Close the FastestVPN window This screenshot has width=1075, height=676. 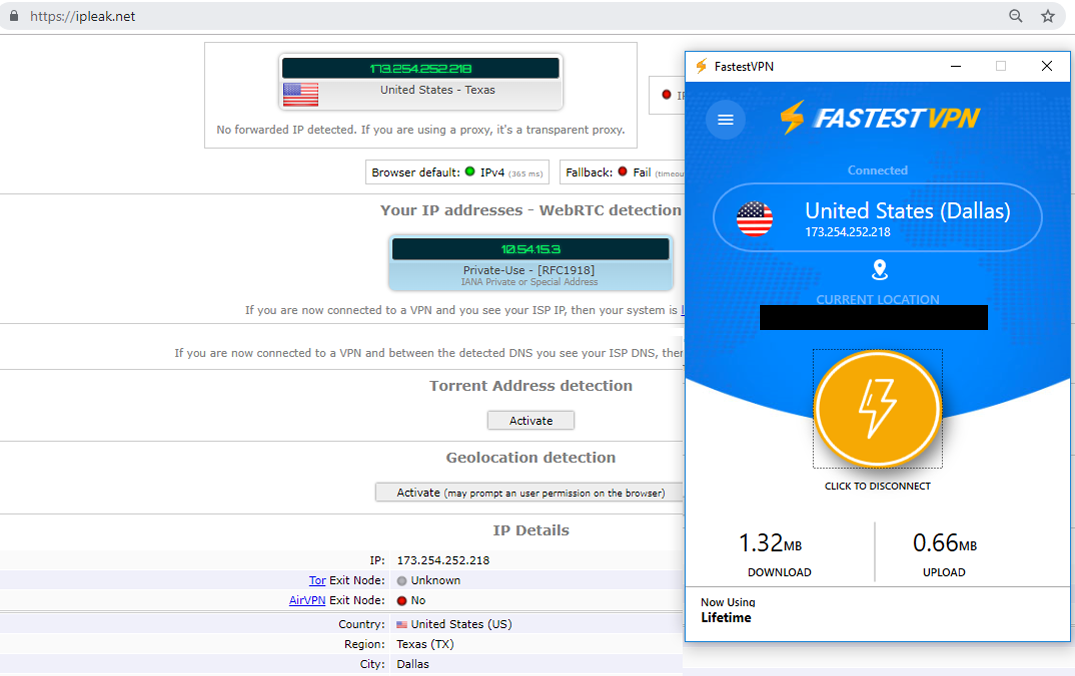(1046, 66)
